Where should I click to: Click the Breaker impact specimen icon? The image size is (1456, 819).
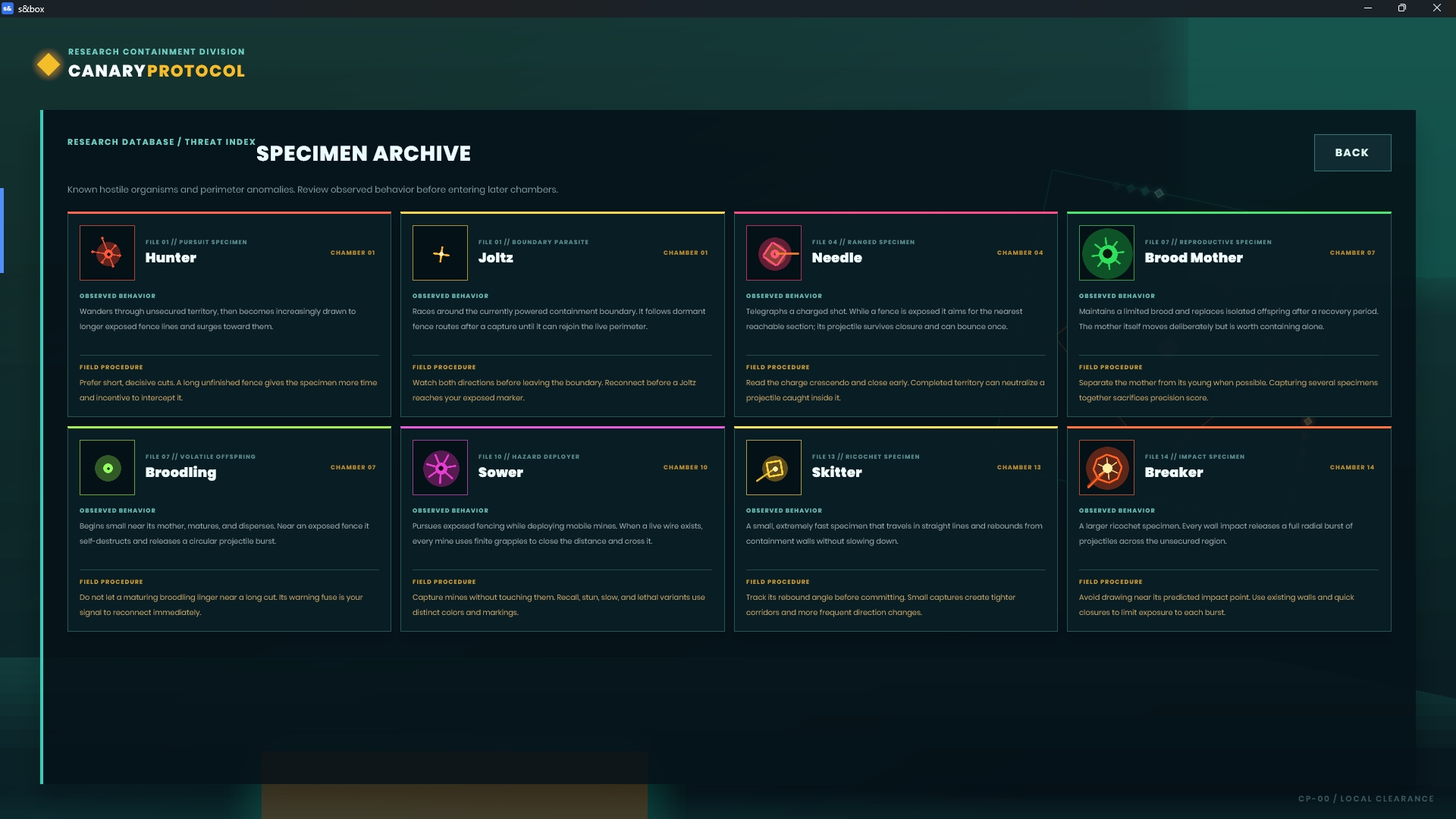1107,468
